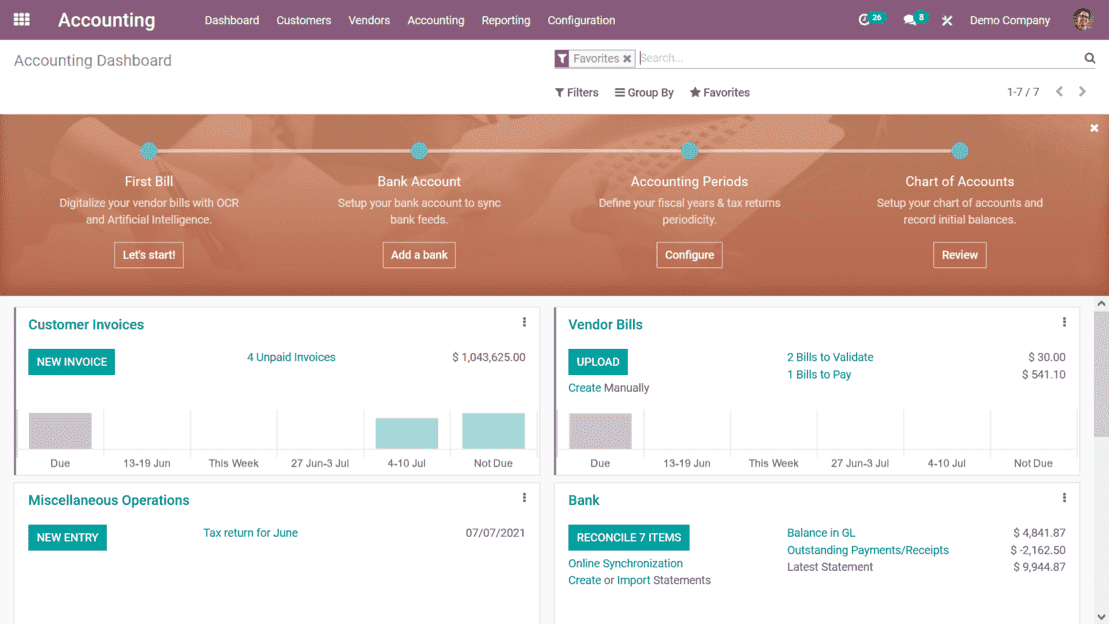The height and width of the screenshot is (624, 1109).
Task: Open Customer Invoices kebab menu
Action: coord(524,322)
